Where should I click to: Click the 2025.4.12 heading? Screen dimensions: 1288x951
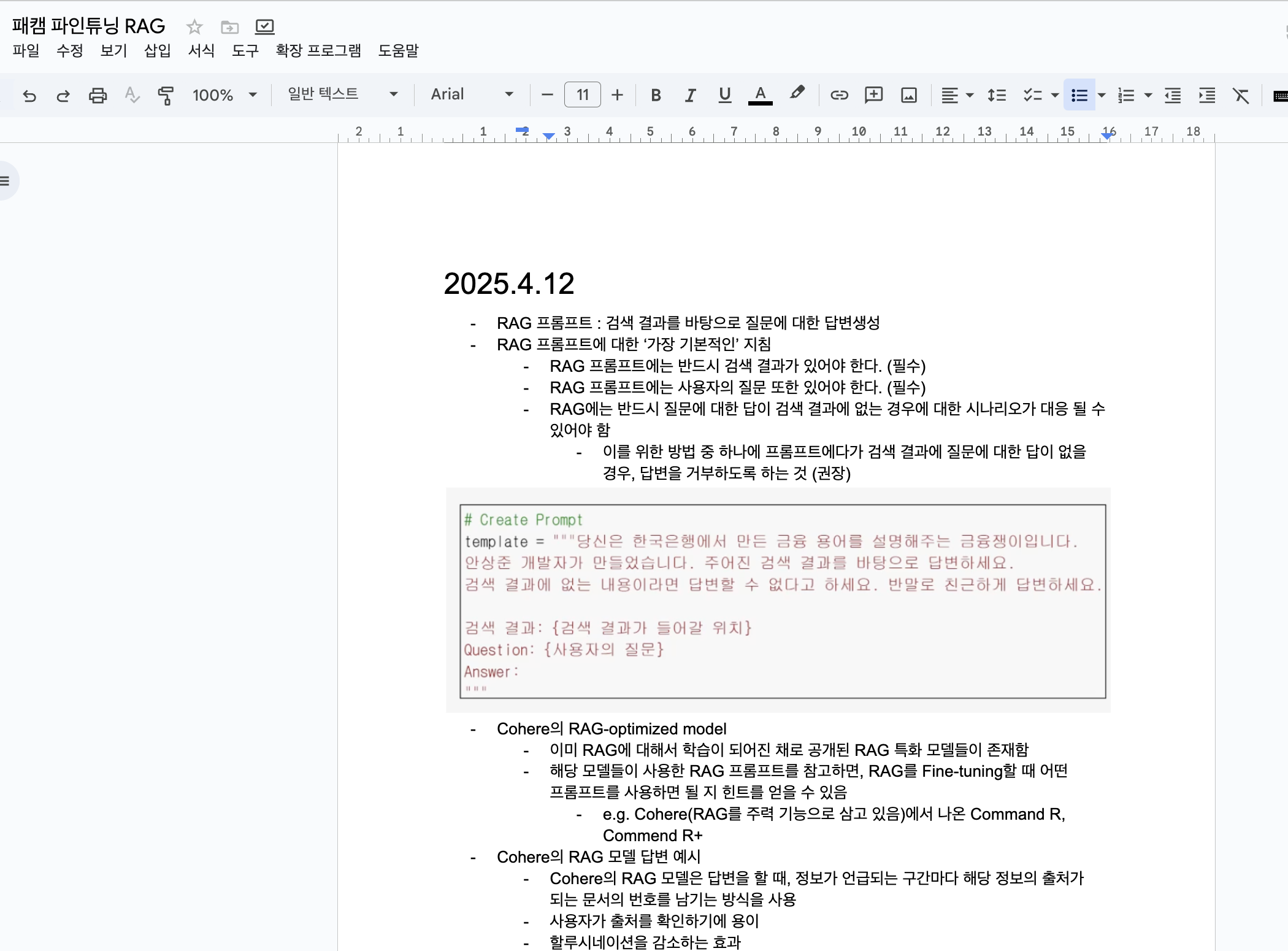509,283
